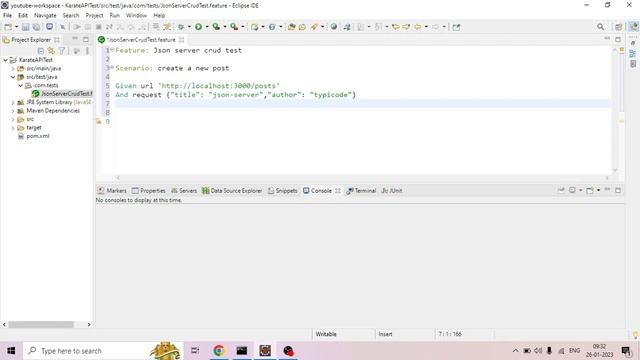Open the Help menu

159,15
